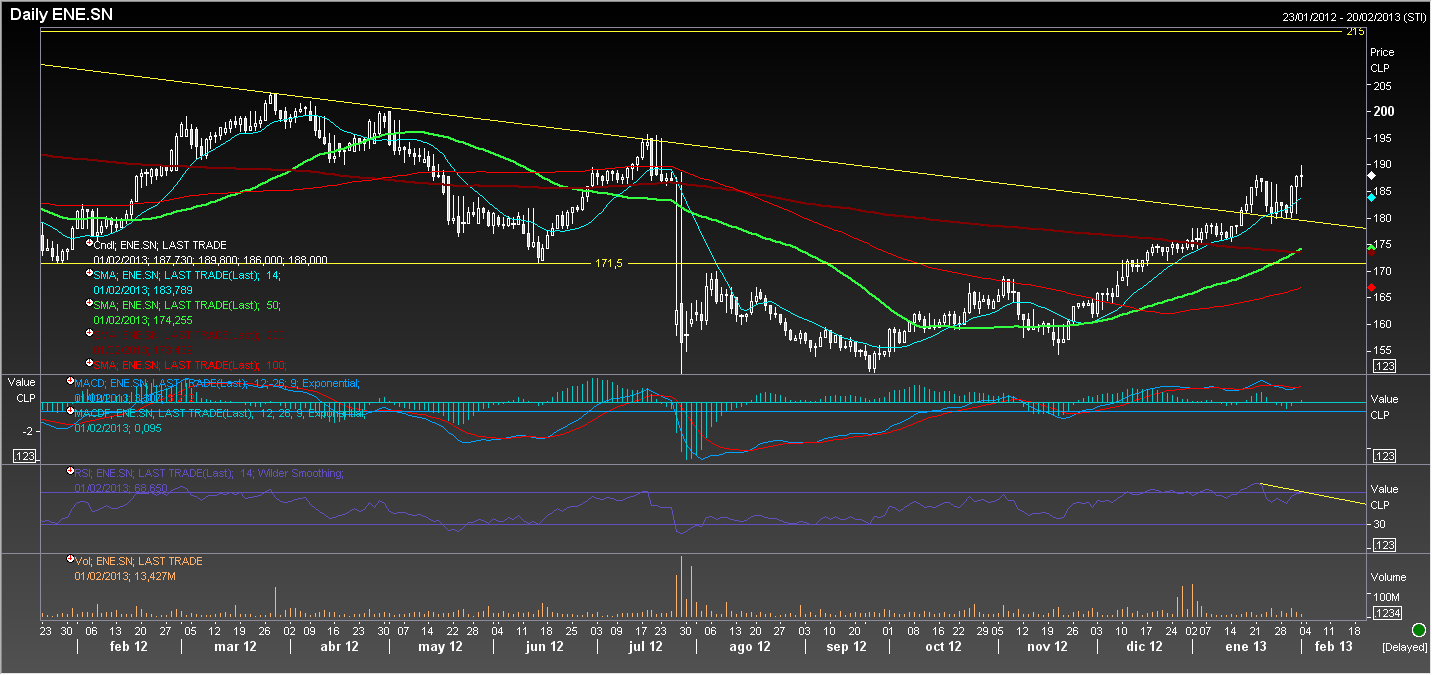Toggle the .123 box on left MACD axis
The image size is (1432, 675).
[24, 456]
